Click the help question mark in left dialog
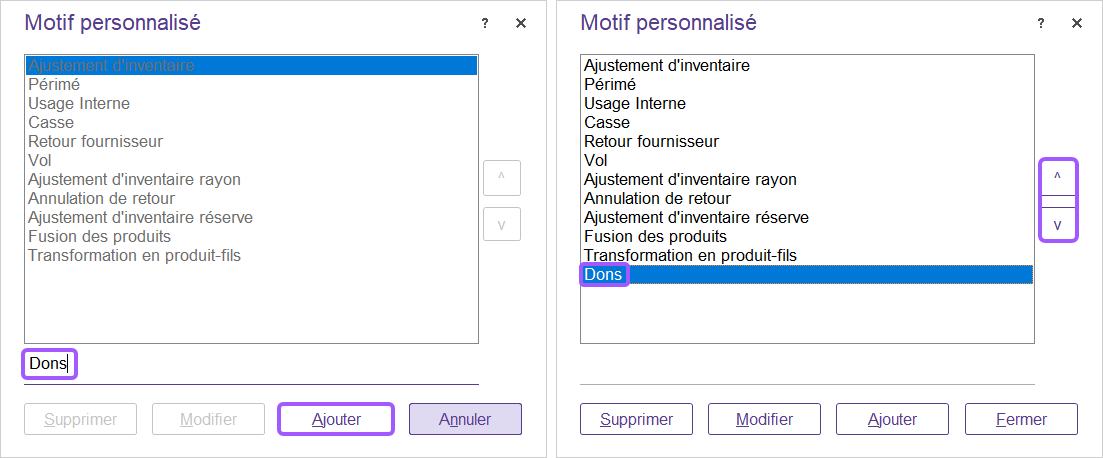Image resolution: width=1103 pixels, height=458 pixels. 485,23
